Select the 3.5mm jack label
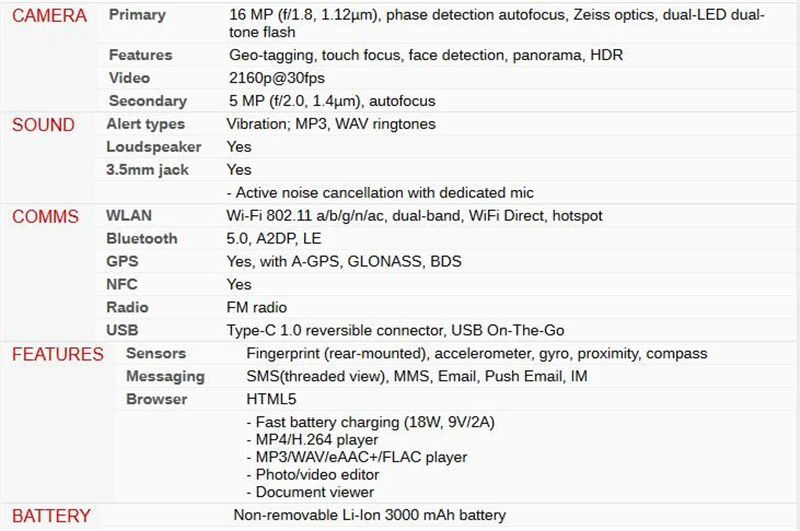 pos(147,170)
